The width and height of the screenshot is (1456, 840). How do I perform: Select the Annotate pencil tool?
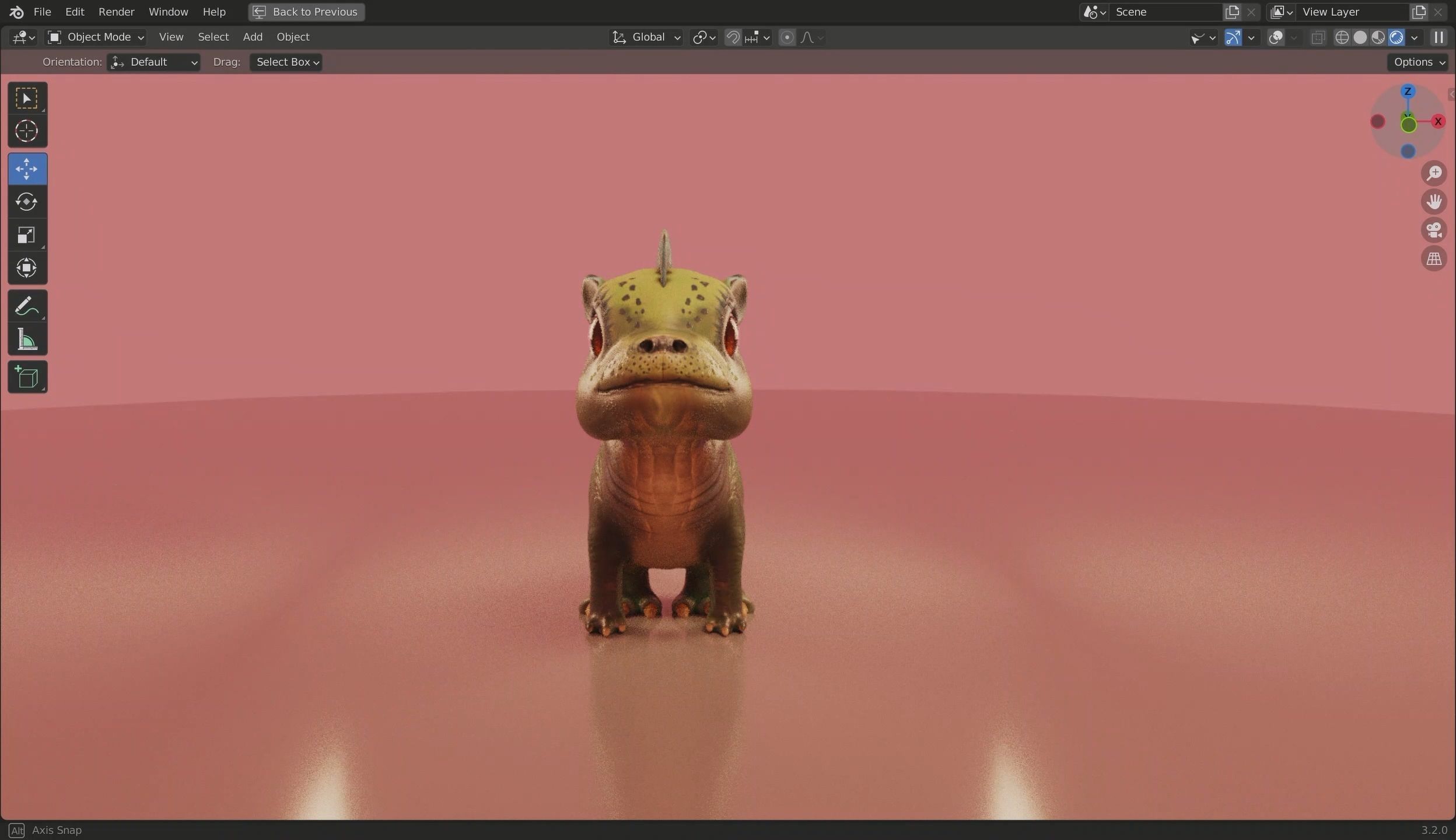coord(27,306)
